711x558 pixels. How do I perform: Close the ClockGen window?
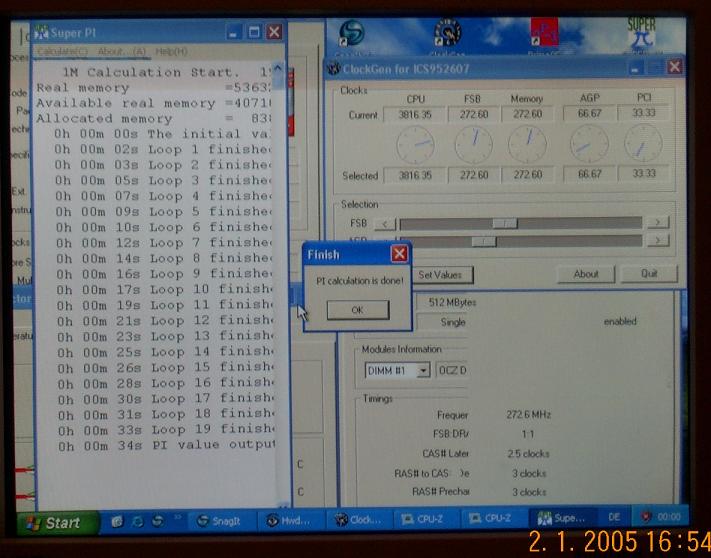[675, 67]
